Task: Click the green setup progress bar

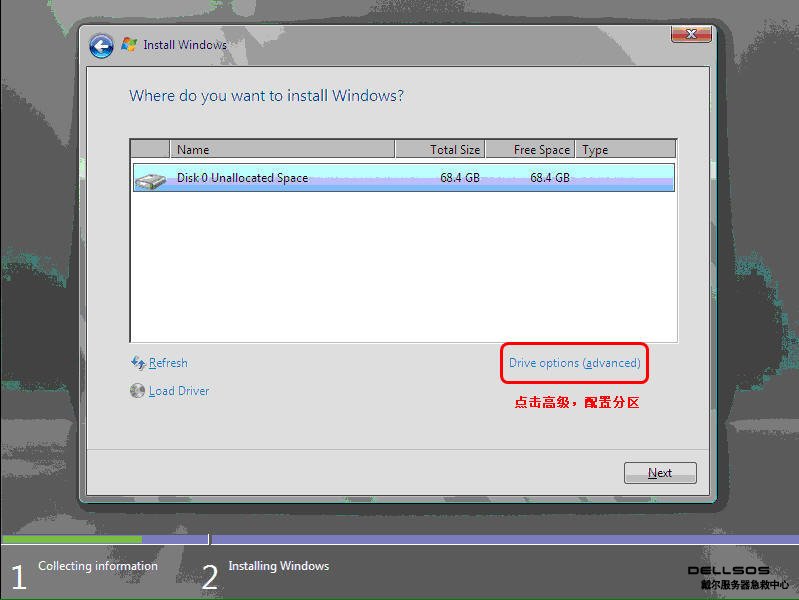Action: tap(72, 539)
